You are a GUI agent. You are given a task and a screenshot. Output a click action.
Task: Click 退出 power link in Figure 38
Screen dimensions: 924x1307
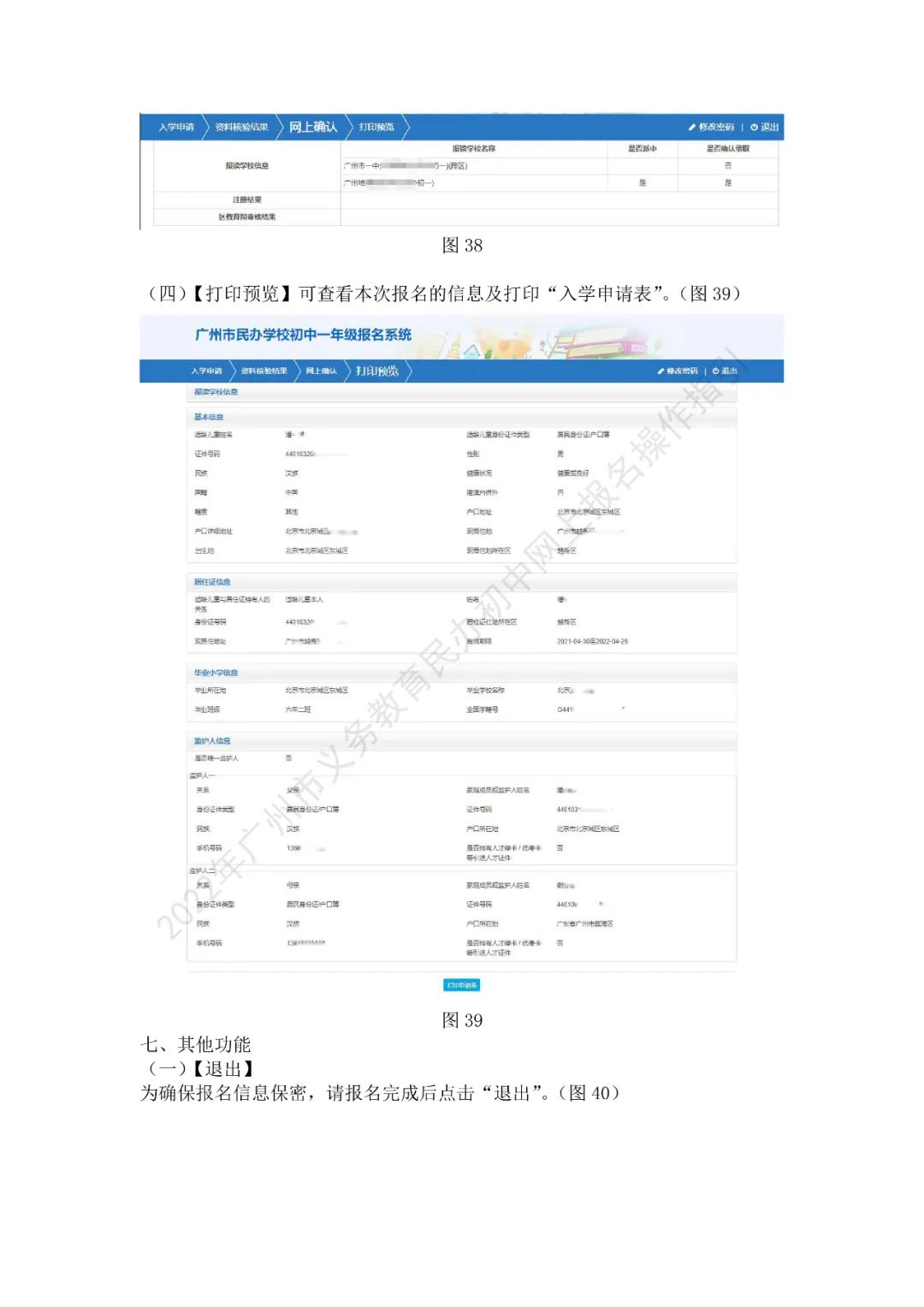(x=765, y=127)
